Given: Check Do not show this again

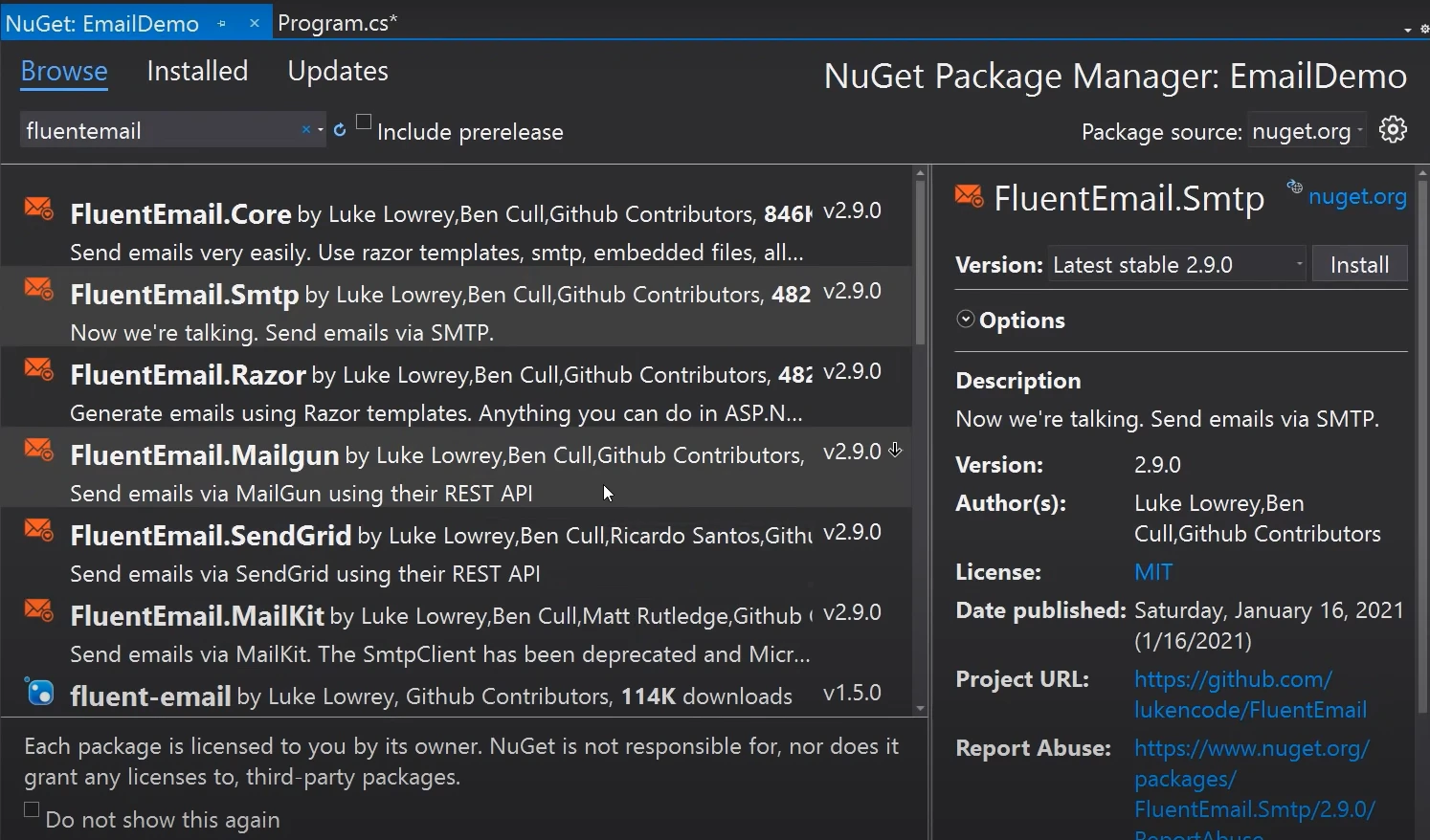Looking at the screenshot, I should tap(32, 809).
